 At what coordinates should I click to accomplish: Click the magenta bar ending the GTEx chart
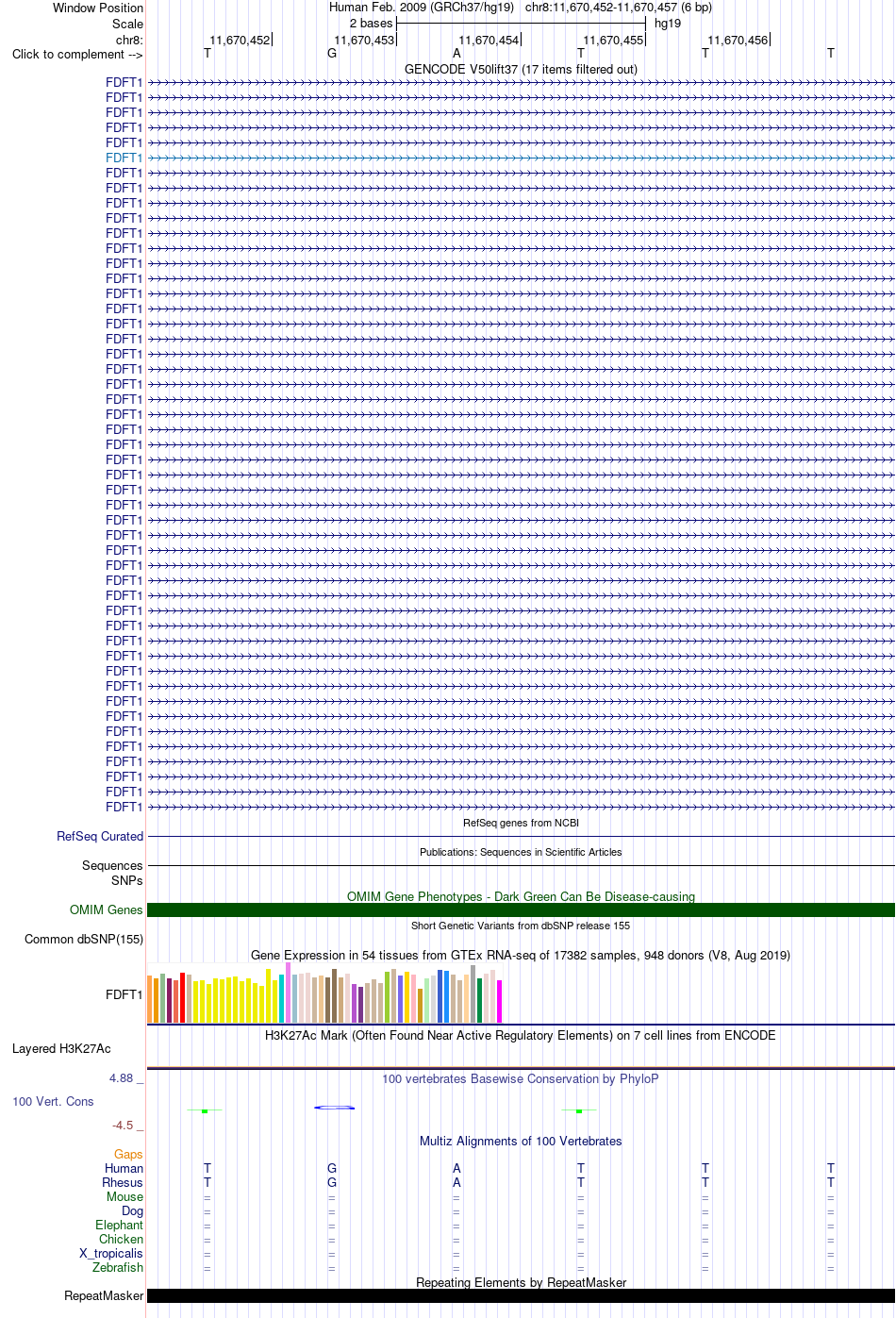(x=500, y=1001)
